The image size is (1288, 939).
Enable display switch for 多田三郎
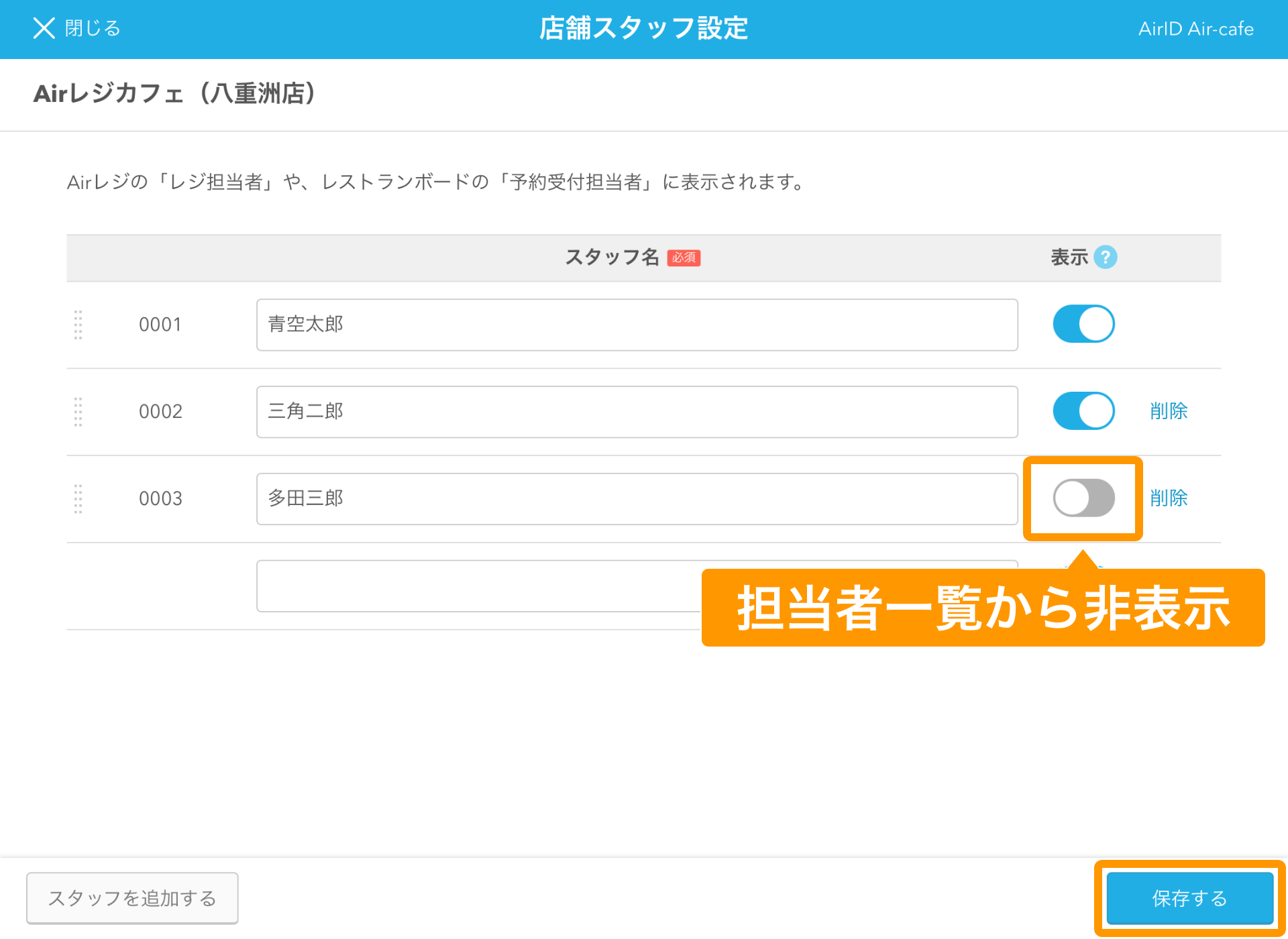click(x=1083, y=498)
